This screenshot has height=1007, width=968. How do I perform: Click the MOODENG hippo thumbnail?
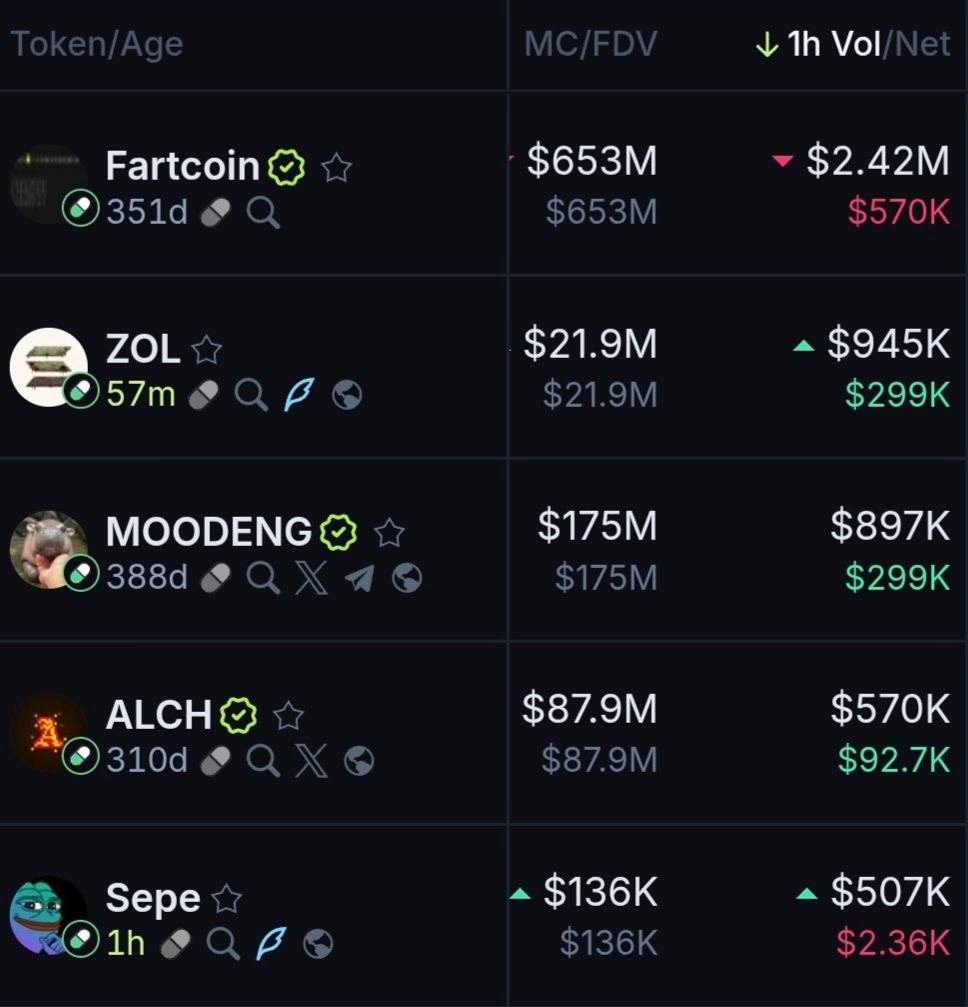(48, 548)
